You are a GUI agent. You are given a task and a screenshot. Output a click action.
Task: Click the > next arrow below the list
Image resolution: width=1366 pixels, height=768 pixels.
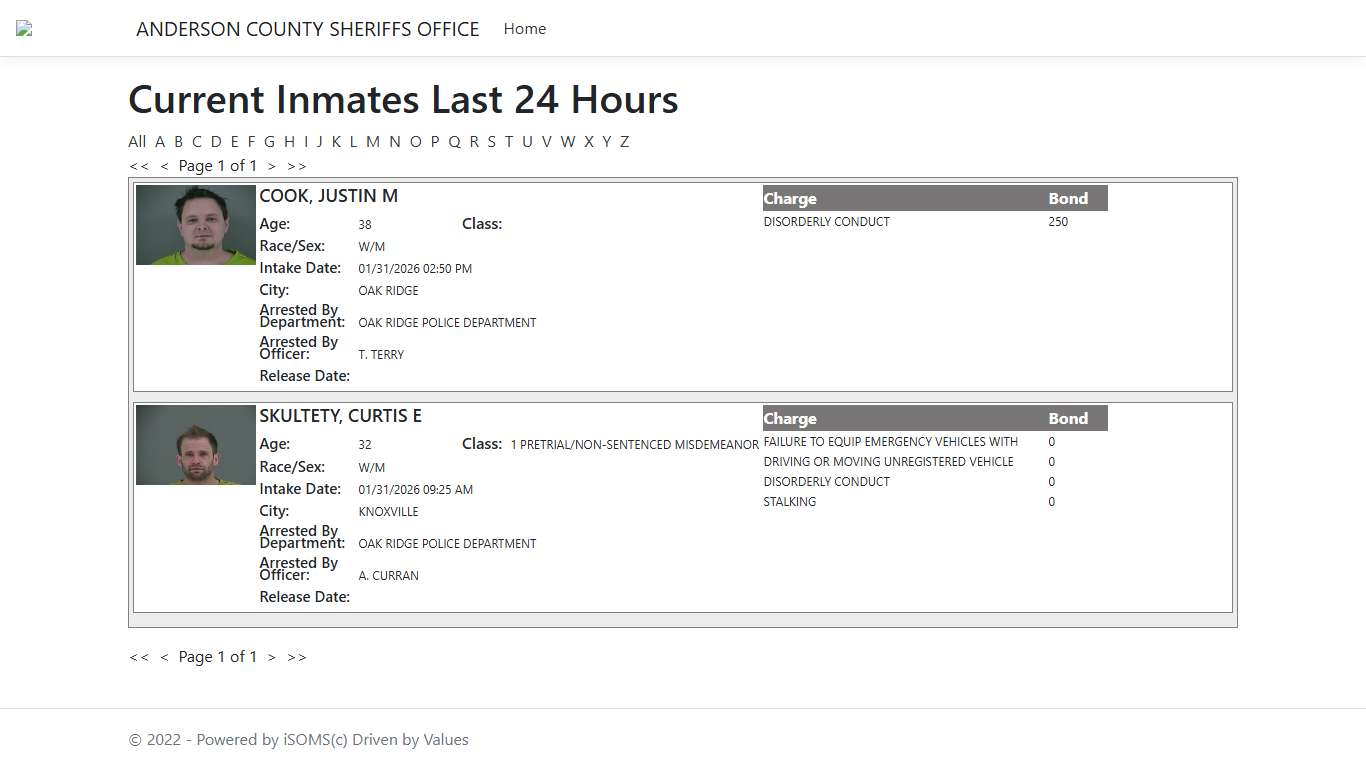(271, 657)
